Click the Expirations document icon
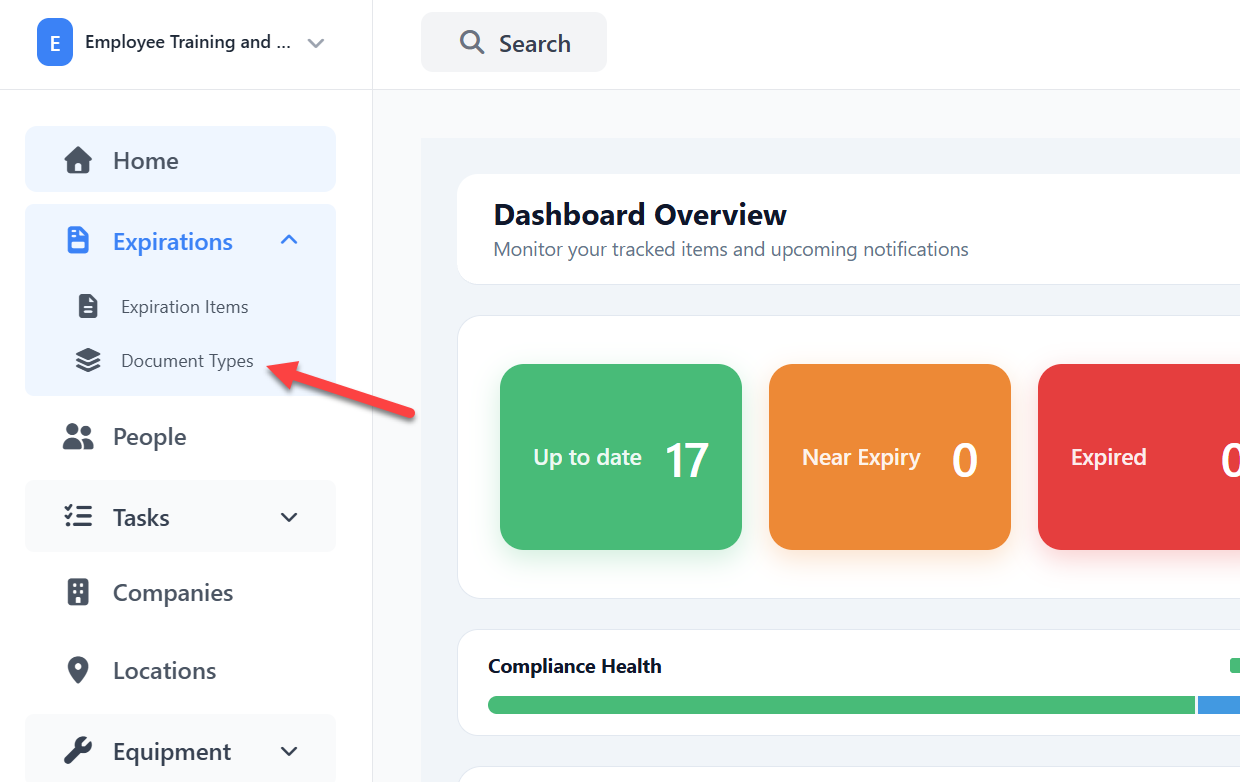The height and width of the screenshot is (782, 1240). [78, 241]
